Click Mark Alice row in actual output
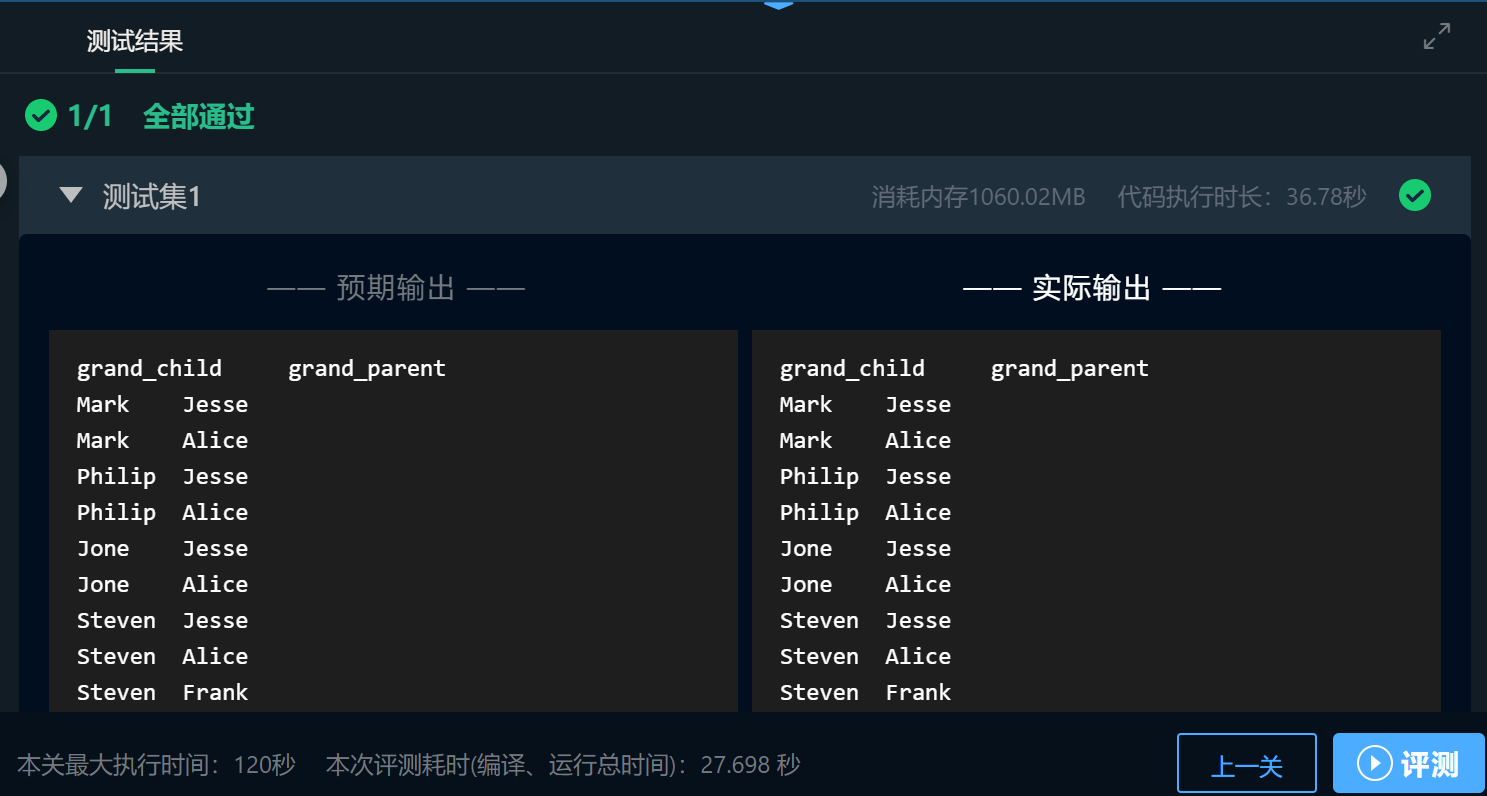 point(865,440)
